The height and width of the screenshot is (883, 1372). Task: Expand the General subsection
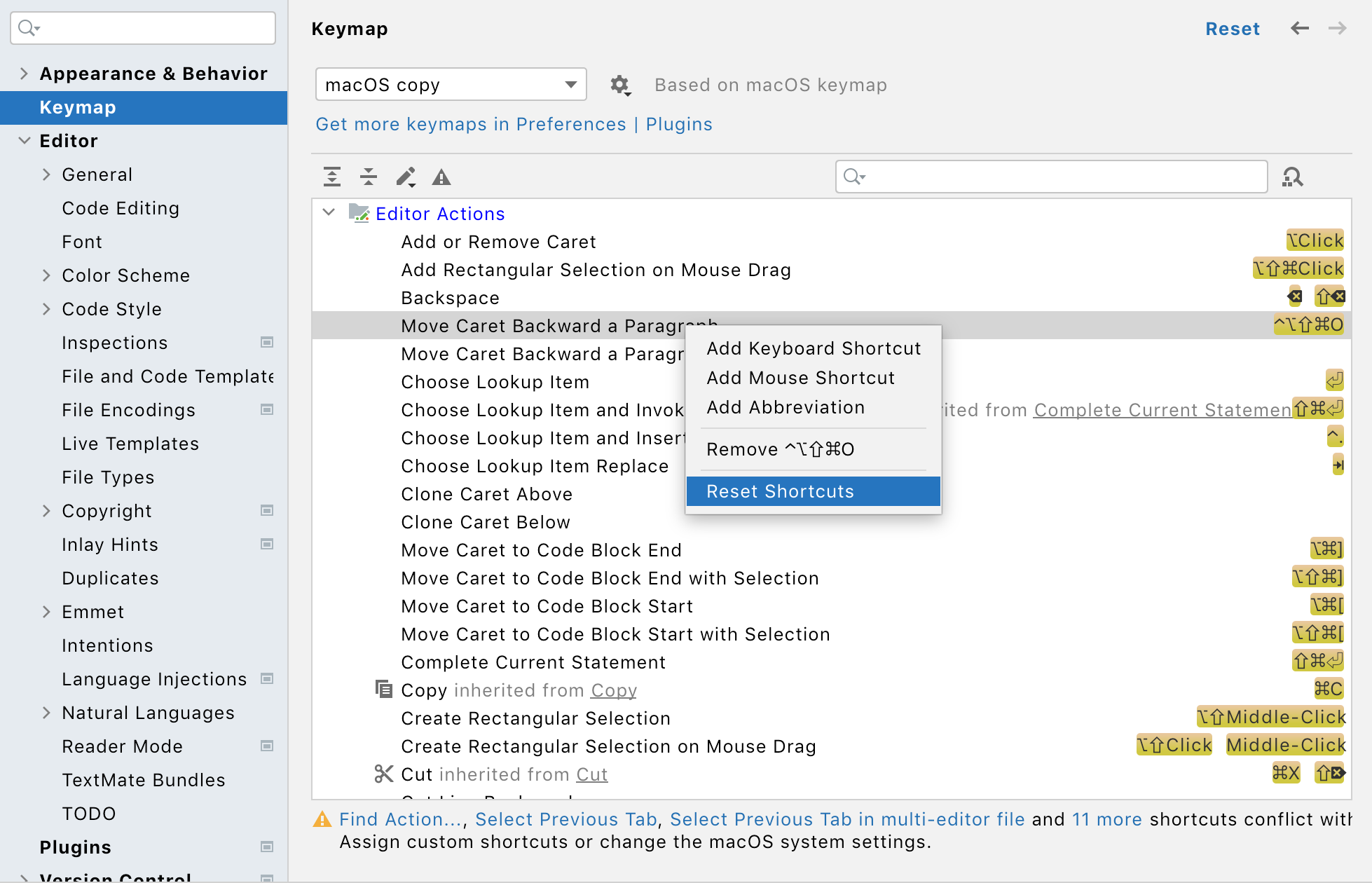(x=47, y=175)
